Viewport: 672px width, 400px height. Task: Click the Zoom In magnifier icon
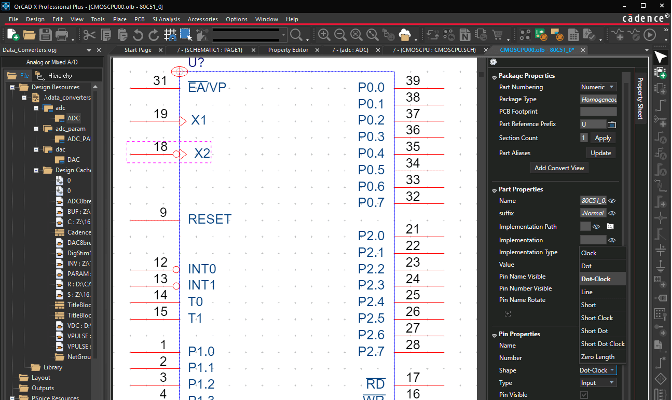click(x=324, y=35)
